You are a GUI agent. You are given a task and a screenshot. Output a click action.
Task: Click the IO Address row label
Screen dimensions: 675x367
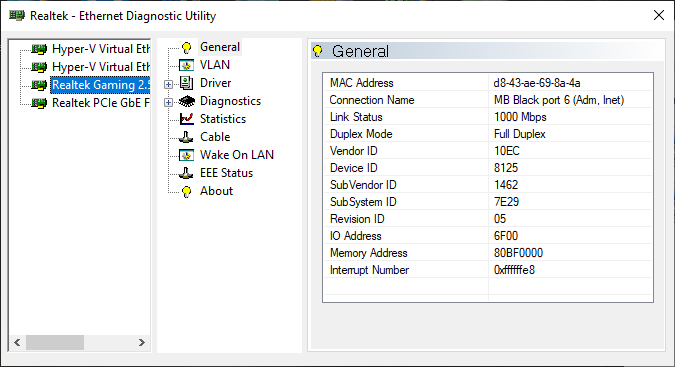pyautogui.click(x=356, y=236)
